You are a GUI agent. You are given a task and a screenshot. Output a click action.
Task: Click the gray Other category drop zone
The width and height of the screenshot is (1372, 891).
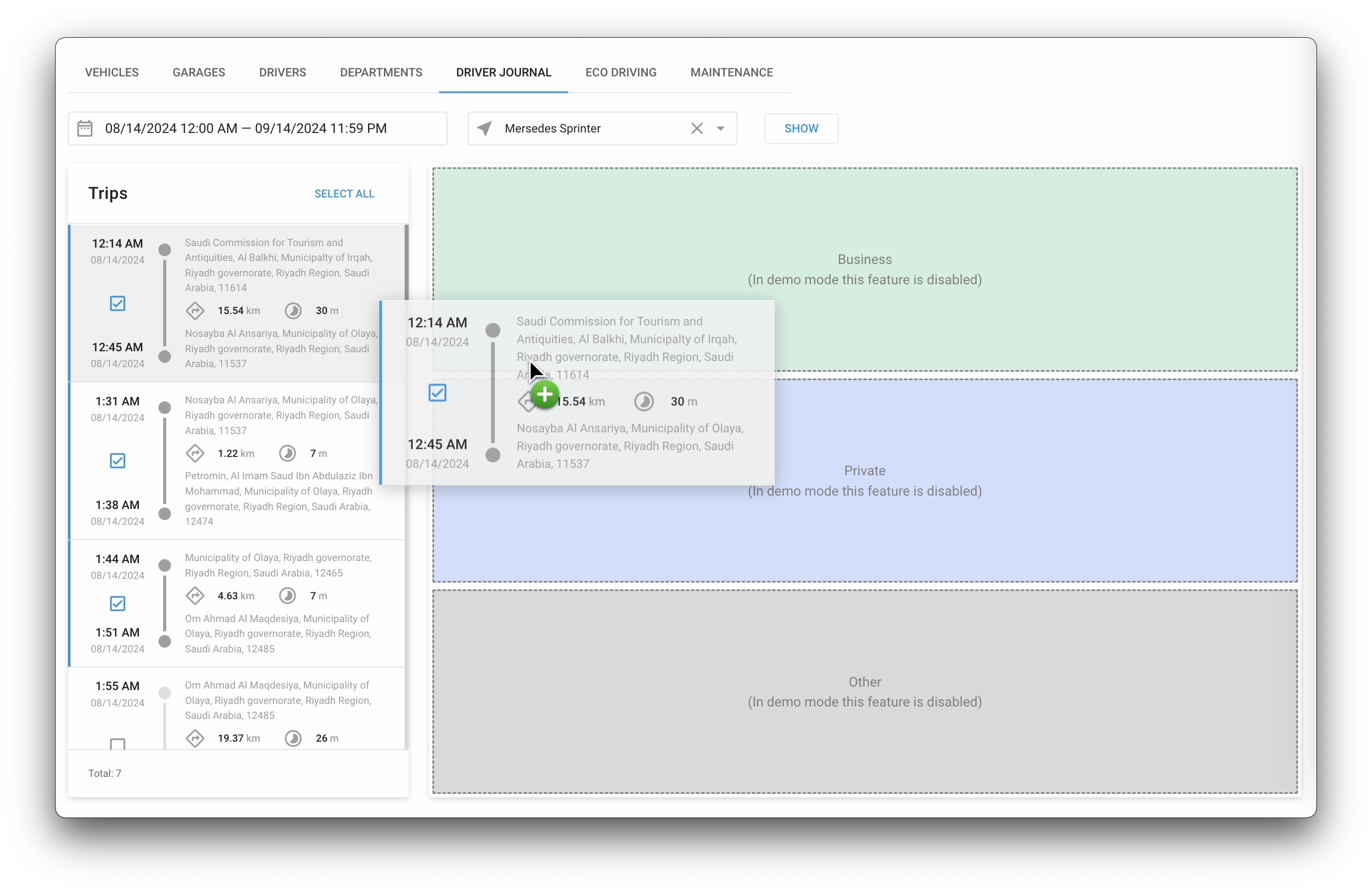click(x=864, y=691)
